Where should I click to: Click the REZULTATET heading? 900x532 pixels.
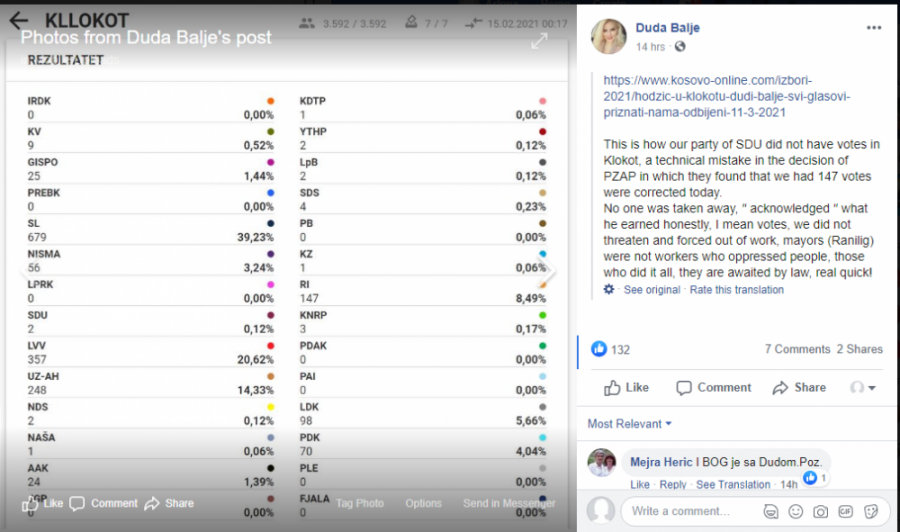(x=65, y=60)
